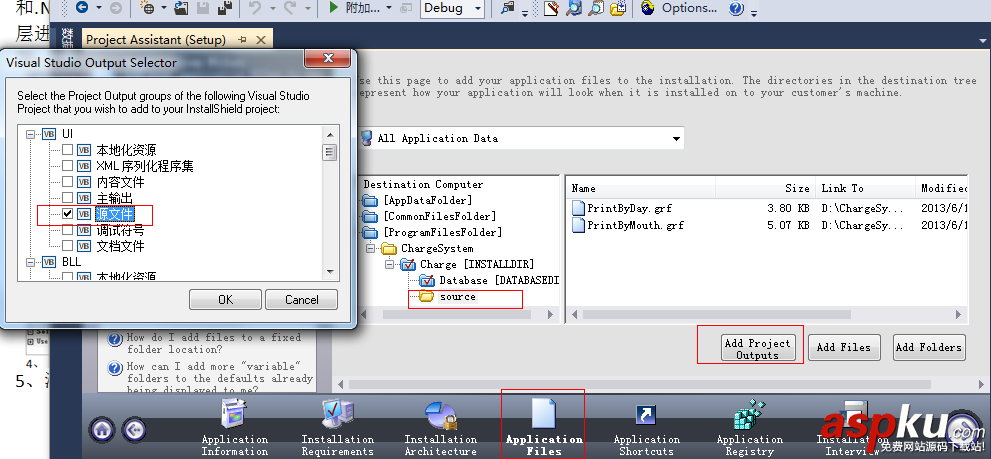
Task: Collapse the ChargeSystem folder node
Action: click(370, 248)
